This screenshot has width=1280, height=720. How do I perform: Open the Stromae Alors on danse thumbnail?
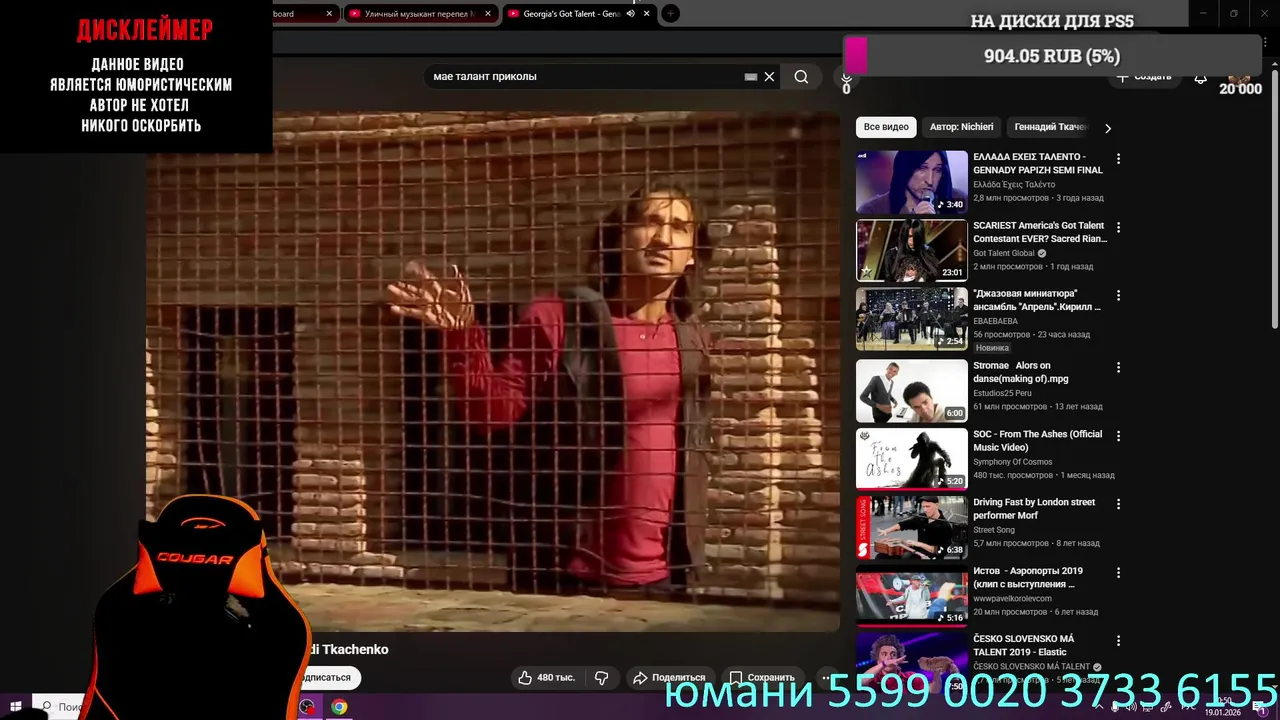pos(911,391)
